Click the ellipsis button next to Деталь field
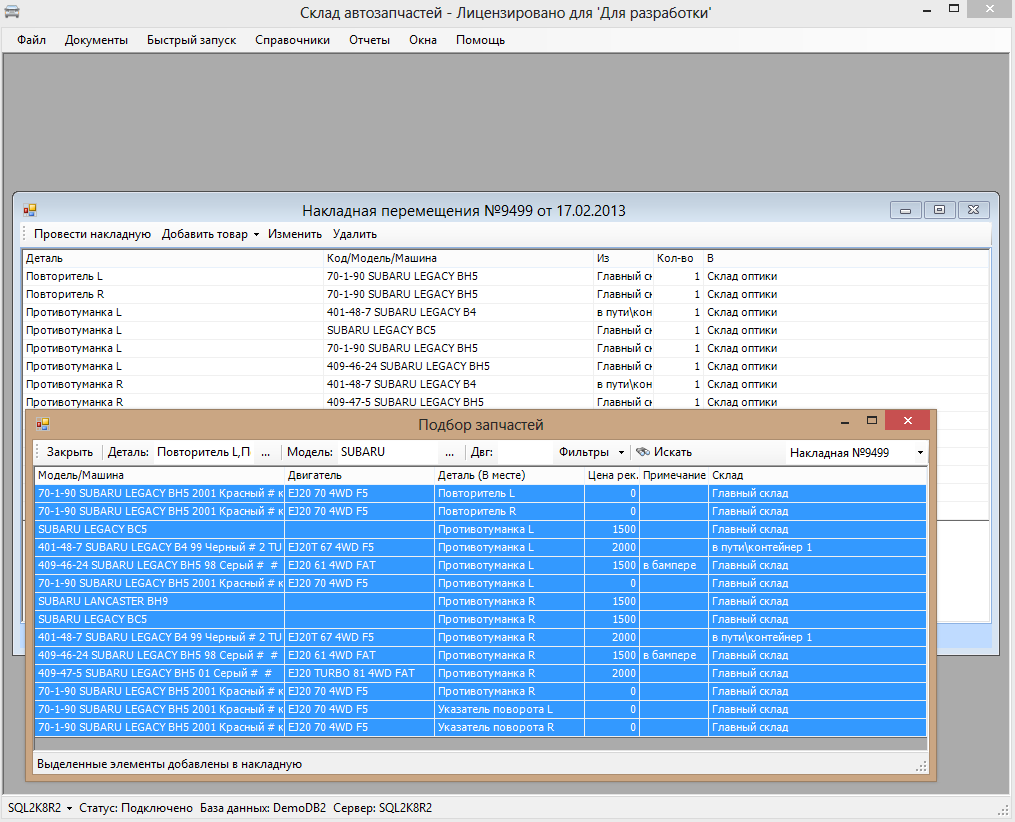Viewport: 1015px width, 822px height. pyautogui.click(x=265, y=452)
